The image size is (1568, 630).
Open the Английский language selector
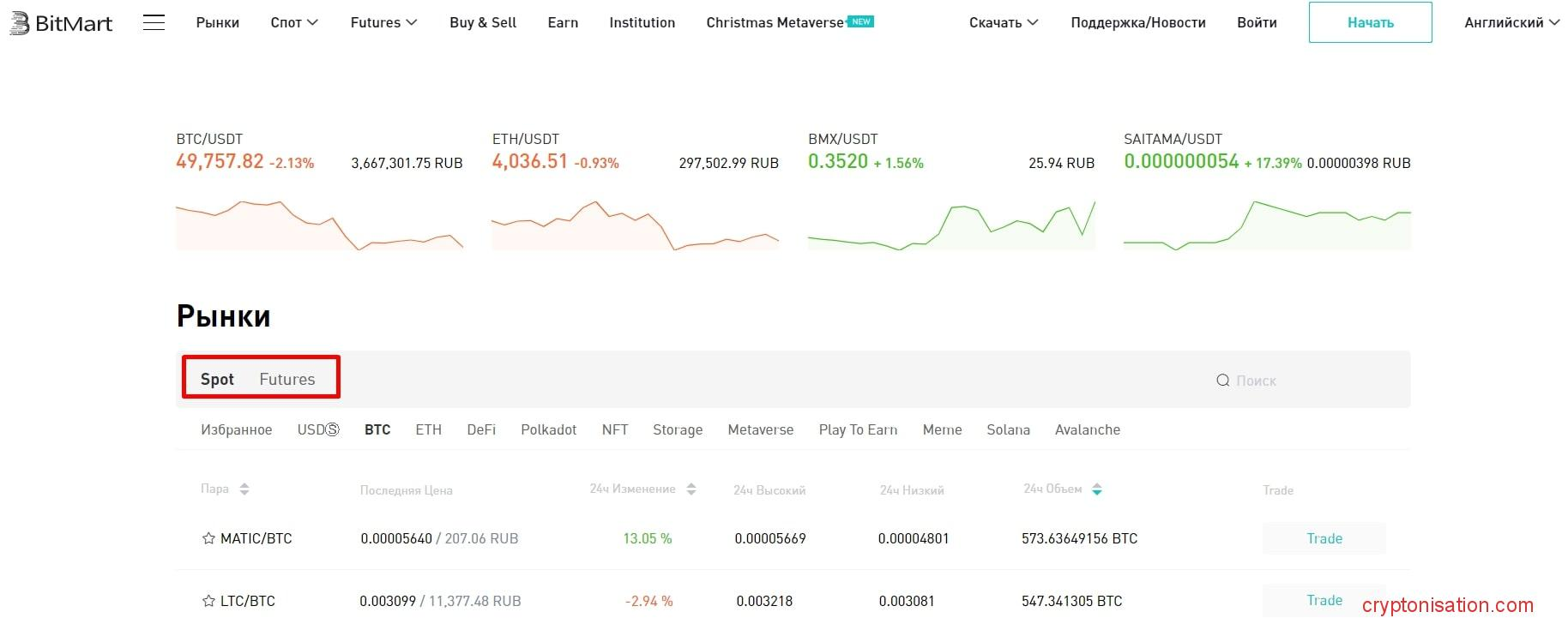click(1511, 22)
